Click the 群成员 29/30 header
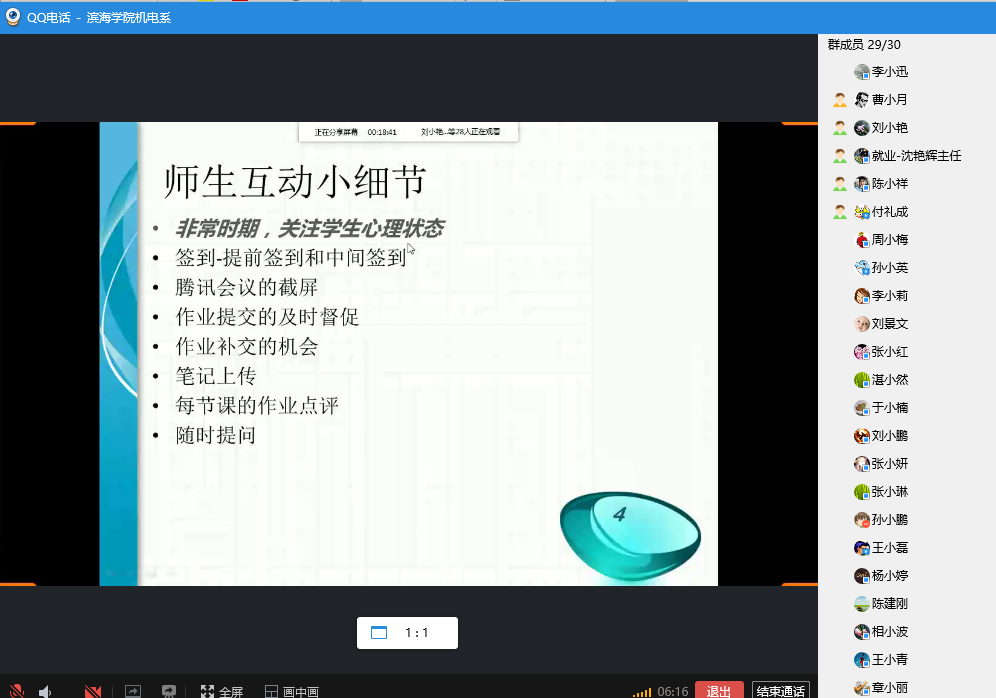Viewport: 996px width, 698px height. (x=864, y=45)
